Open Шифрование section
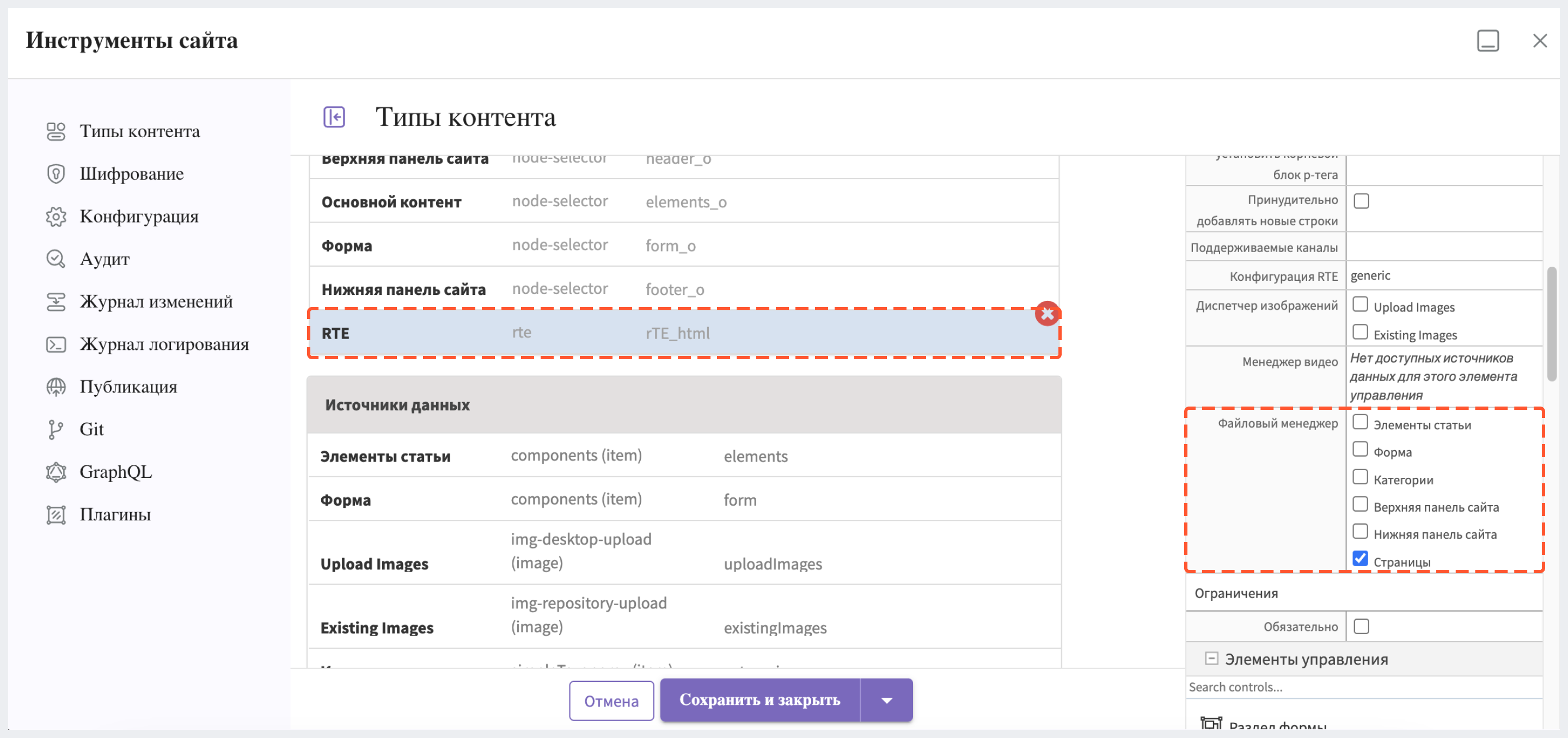This screenshot has width=1568, height=738. click(131, 174)
